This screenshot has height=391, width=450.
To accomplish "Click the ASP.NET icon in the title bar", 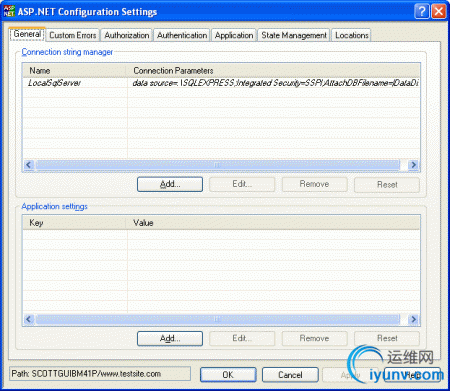I will pos(9,11).
